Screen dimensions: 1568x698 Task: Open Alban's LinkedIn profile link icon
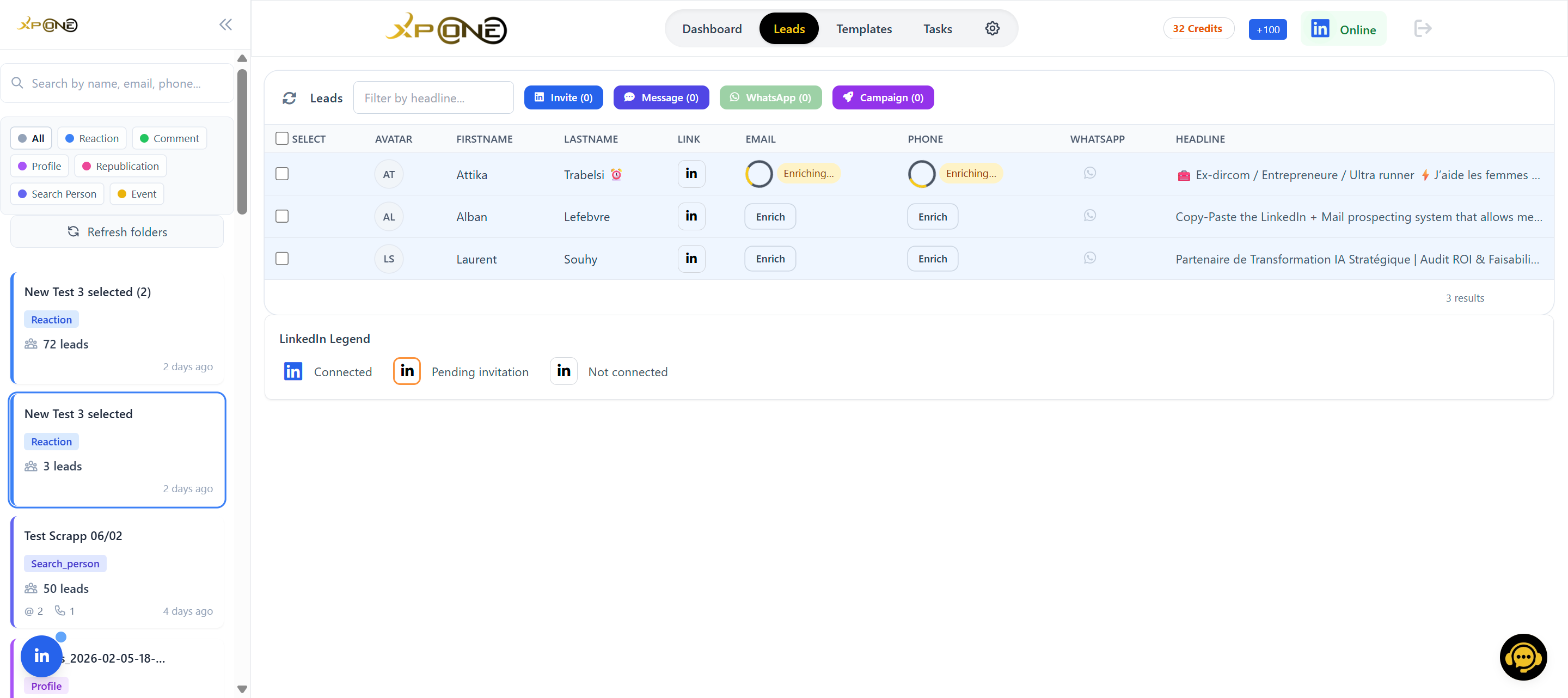click(x=691, y=216)
